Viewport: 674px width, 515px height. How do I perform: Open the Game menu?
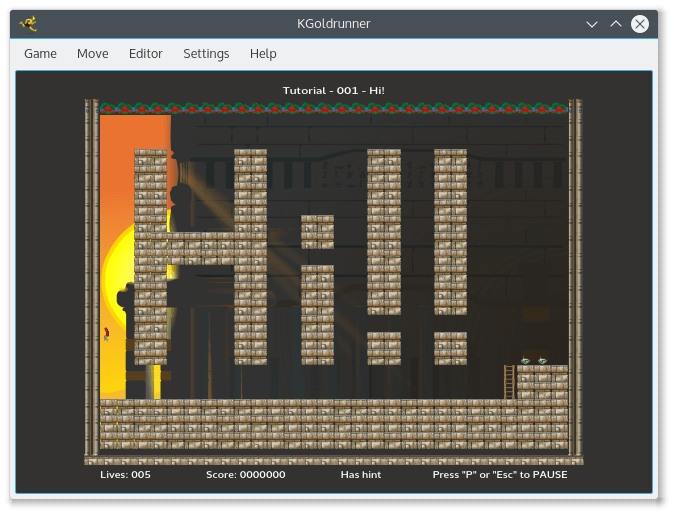click(40, 54)
